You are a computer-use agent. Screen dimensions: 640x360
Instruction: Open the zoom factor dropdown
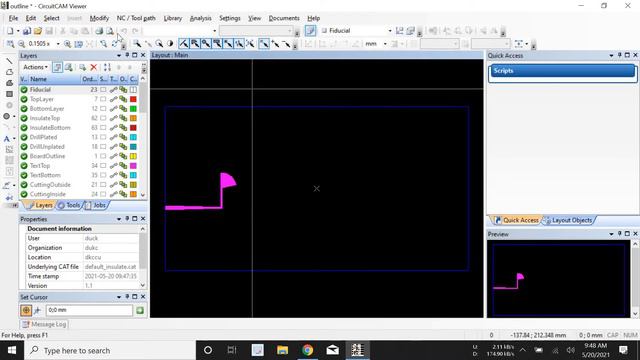click(58, 44)
